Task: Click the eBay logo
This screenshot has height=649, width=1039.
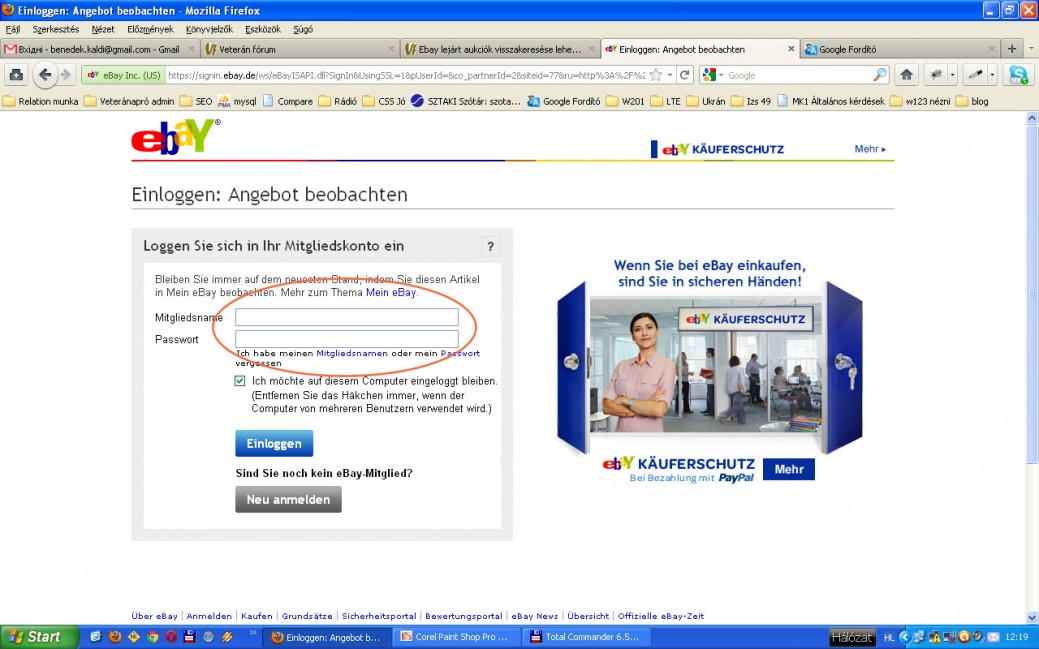Action: [x=175, y=137]
